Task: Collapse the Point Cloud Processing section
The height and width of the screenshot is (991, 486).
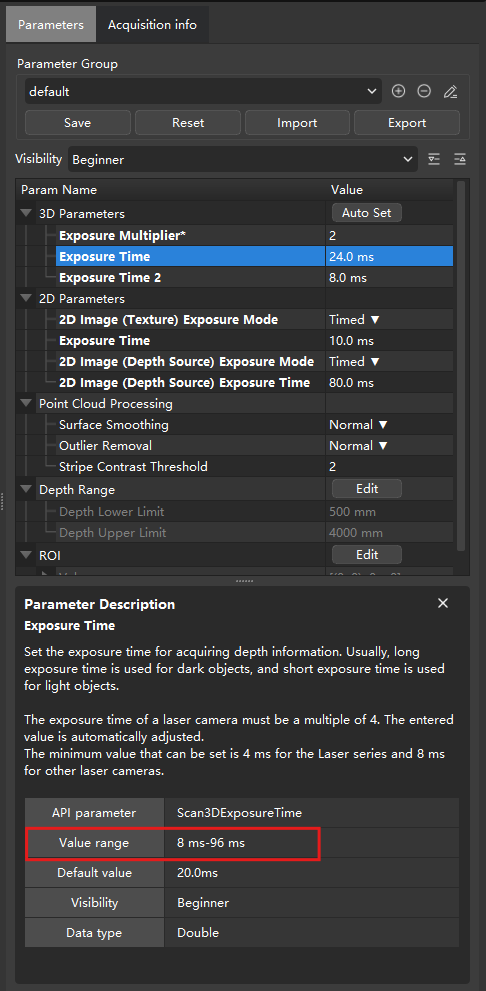Action: (x=26, y=403)
